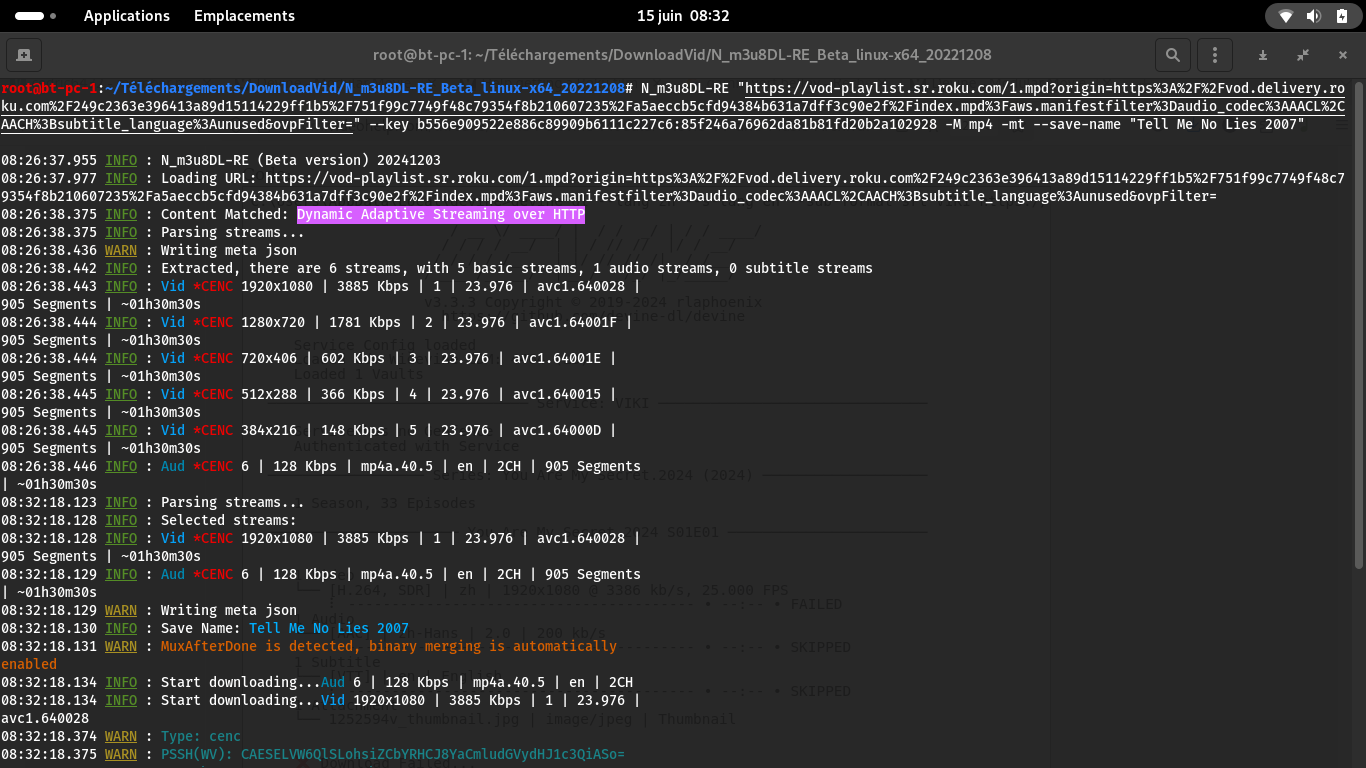Minimize the terminal window
Screen dimensions: 1366x768
(1263, 55)
